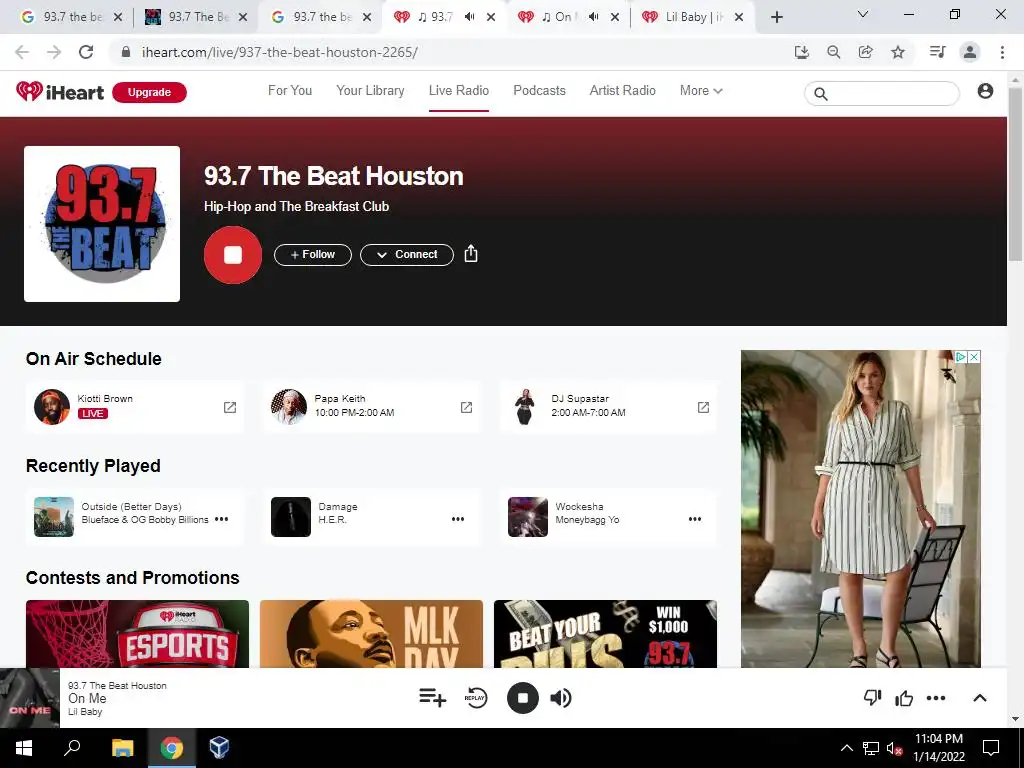Click the search magnifier icon in iHeart
Viewport: 1024px width, 768px height.
click(x=821, y=94)
